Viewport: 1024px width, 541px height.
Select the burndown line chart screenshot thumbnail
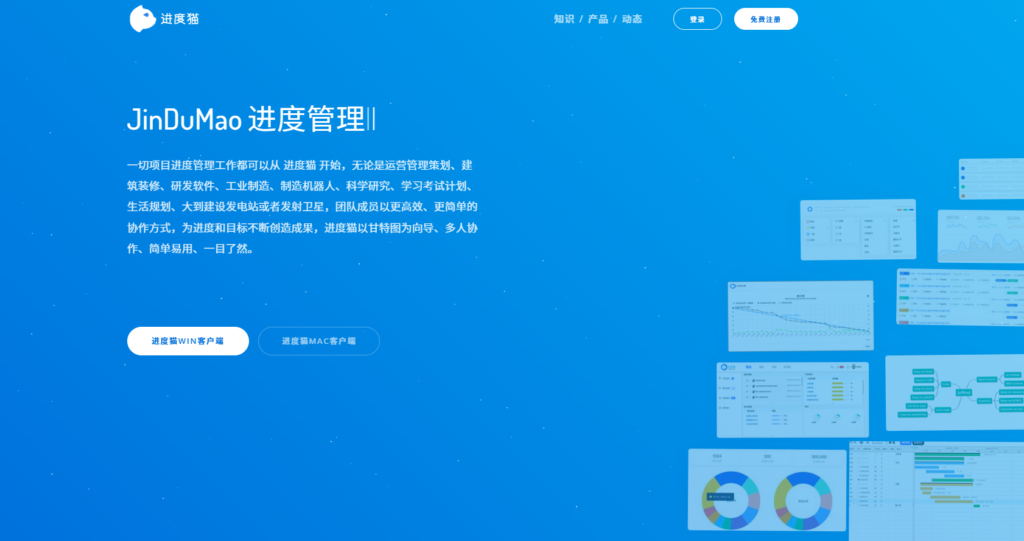[x=801, y=316]
